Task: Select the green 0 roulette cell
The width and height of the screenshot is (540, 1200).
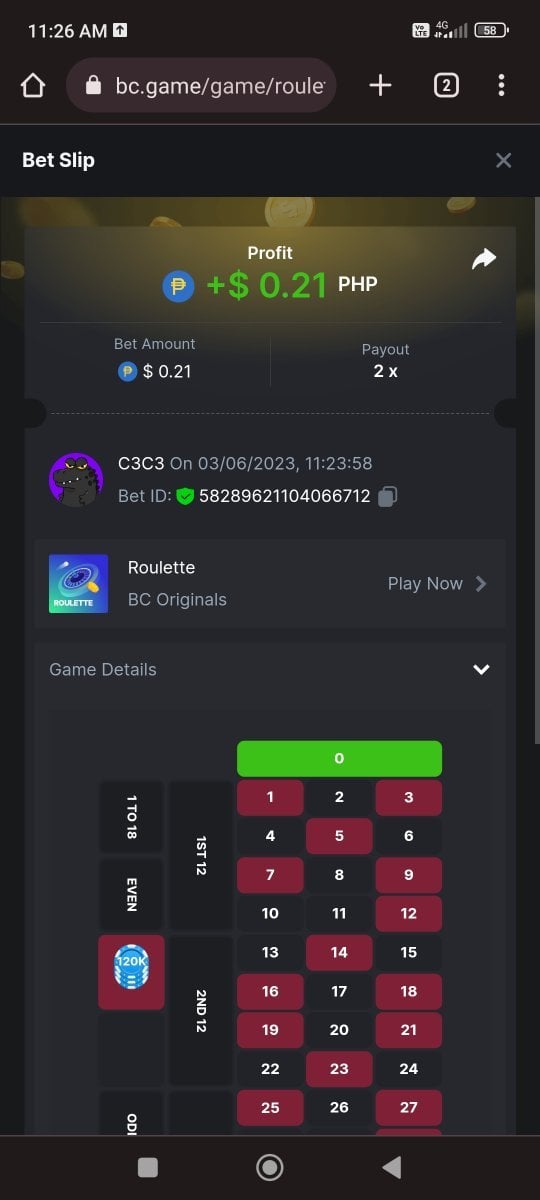Action: click(339, 759)
